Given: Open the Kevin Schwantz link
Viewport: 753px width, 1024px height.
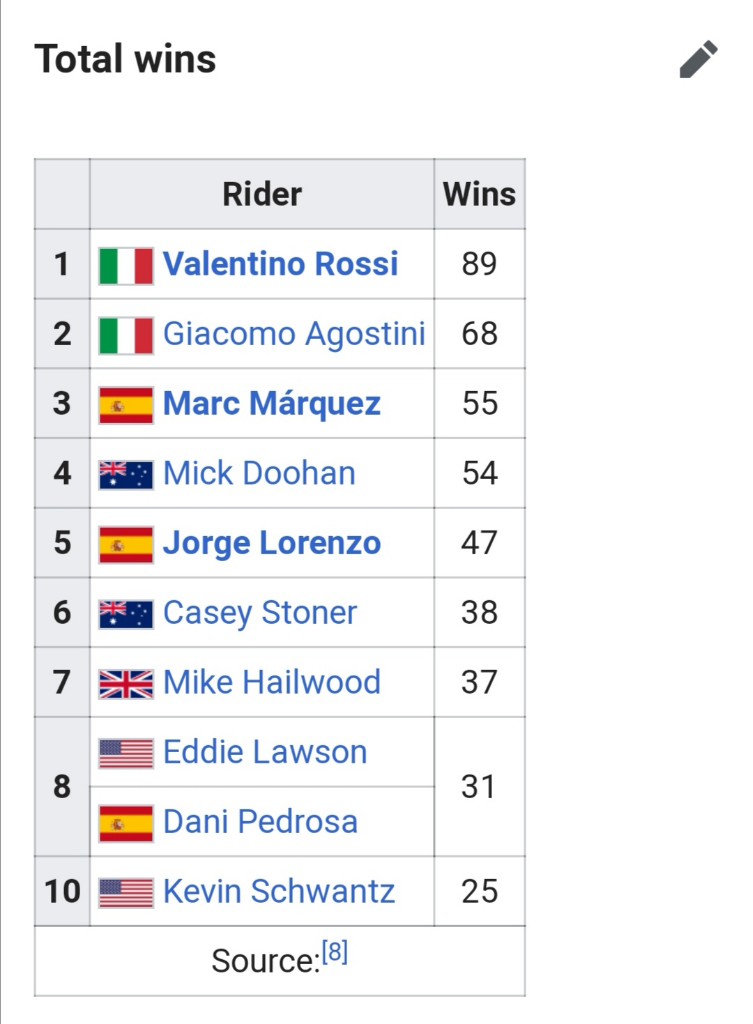Looking at the screenshot, I should [279, 891].
